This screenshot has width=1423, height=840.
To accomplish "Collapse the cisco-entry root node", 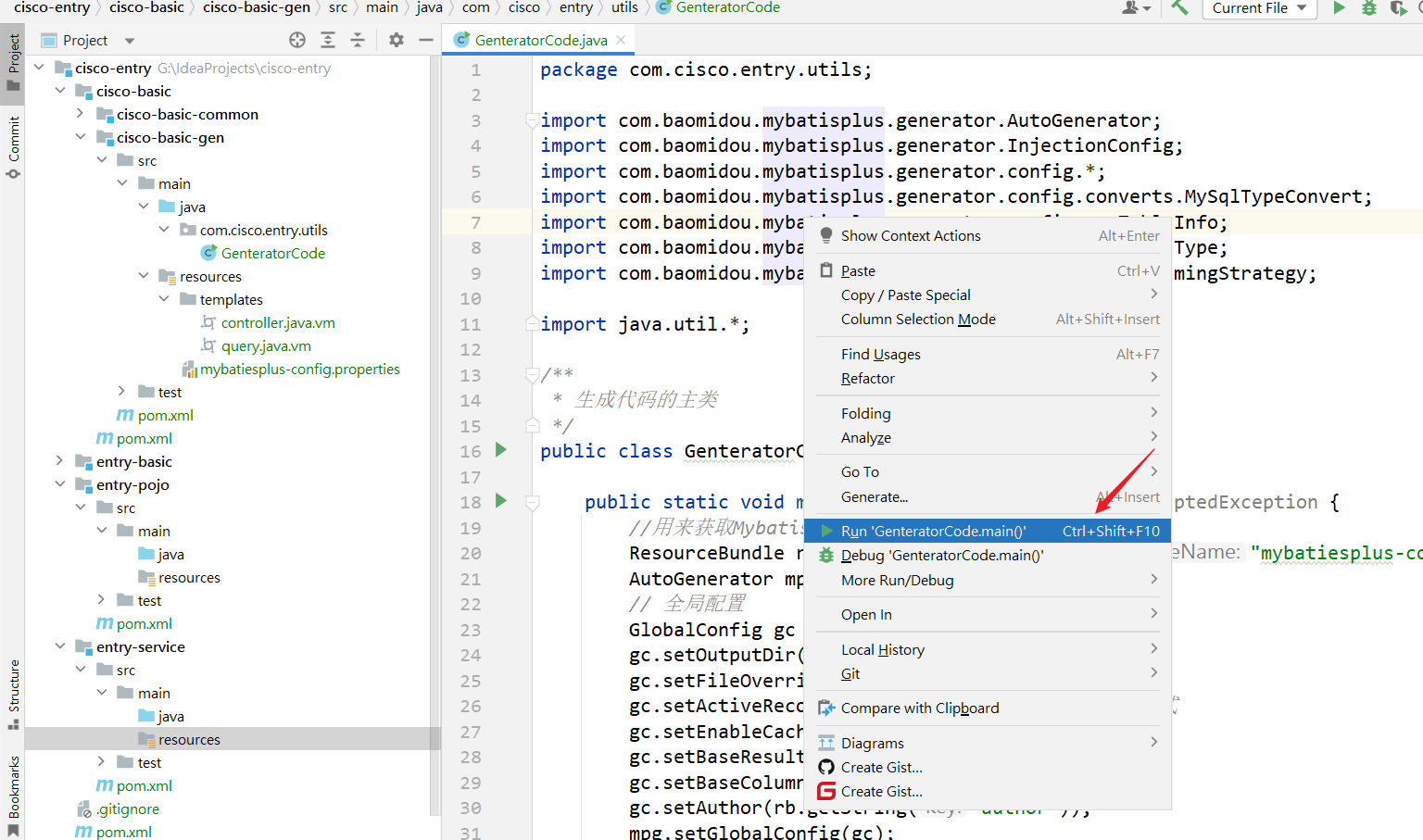I will [39, 68].
